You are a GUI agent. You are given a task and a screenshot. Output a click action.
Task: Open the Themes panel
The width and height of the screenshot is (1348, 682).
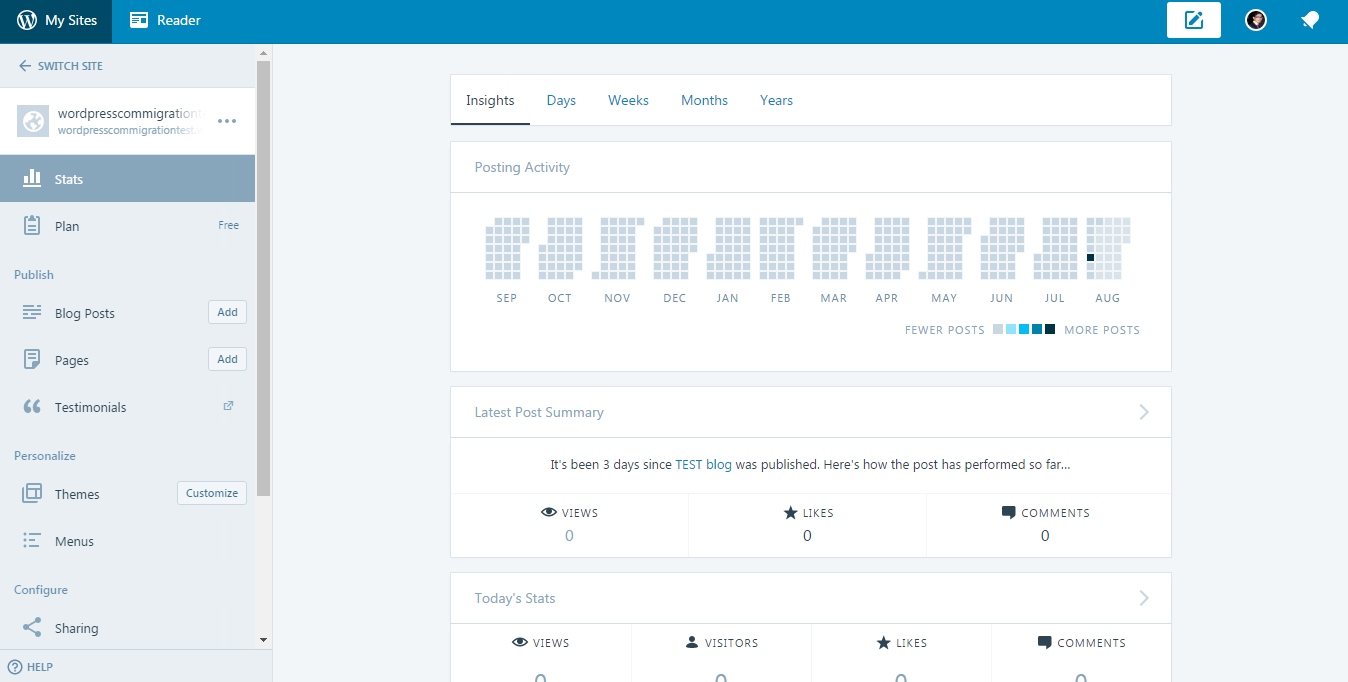pyautogui.click(x=79, y=493)
